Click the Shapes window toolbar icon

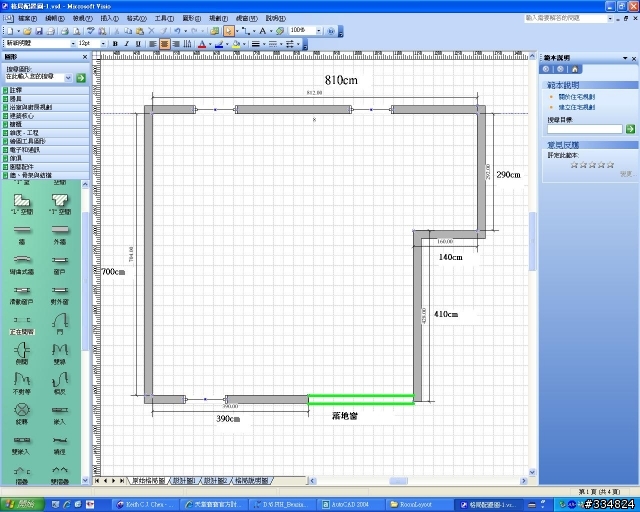[215, 31]
